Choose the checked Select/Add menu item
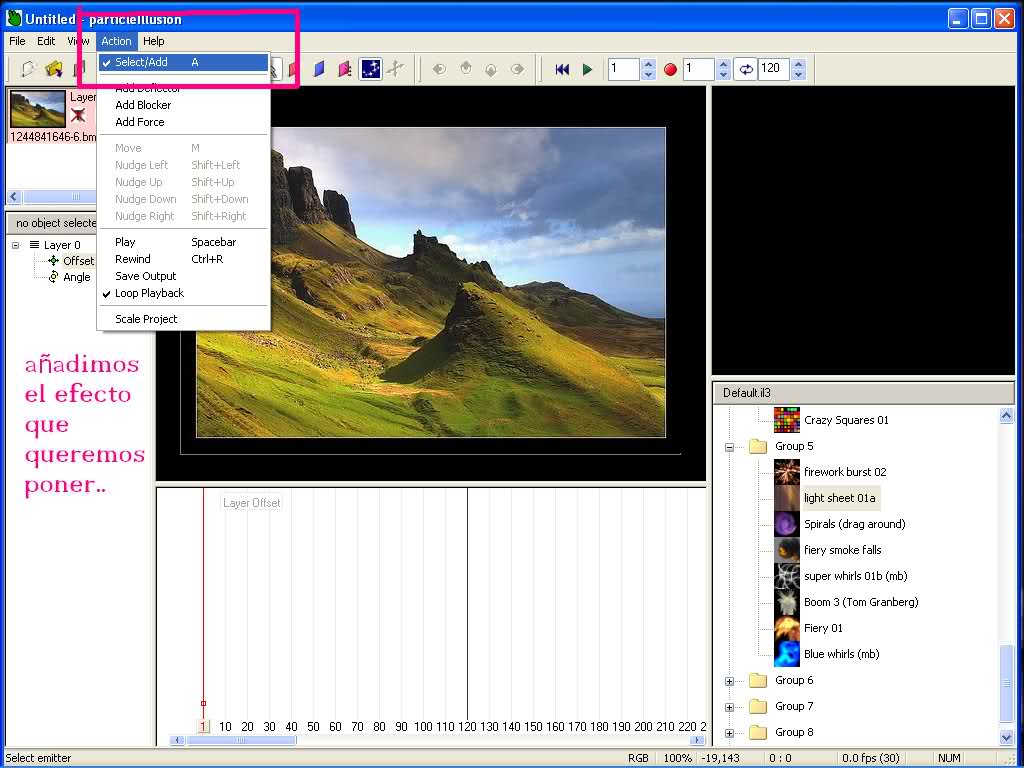1024x768 pixels. coord(184,62)
